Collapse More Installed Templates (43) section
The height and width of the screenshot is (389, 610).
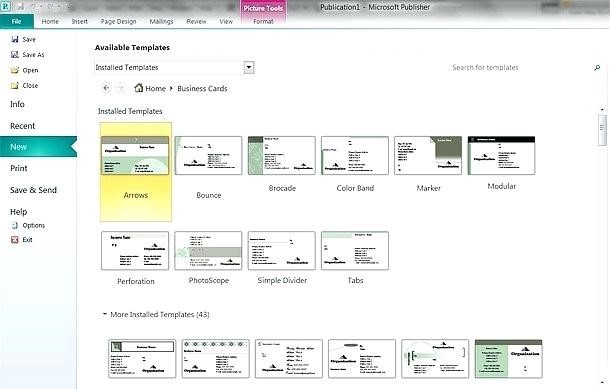(x=105, y=314)
